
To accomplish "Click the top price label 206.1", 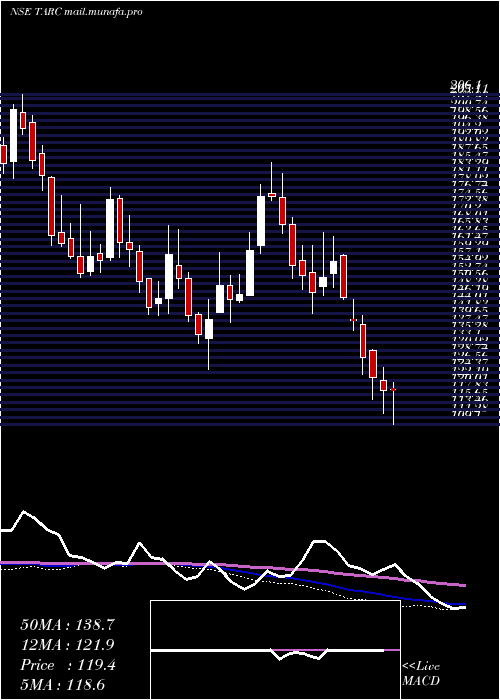I will click(x=466, y=83).
